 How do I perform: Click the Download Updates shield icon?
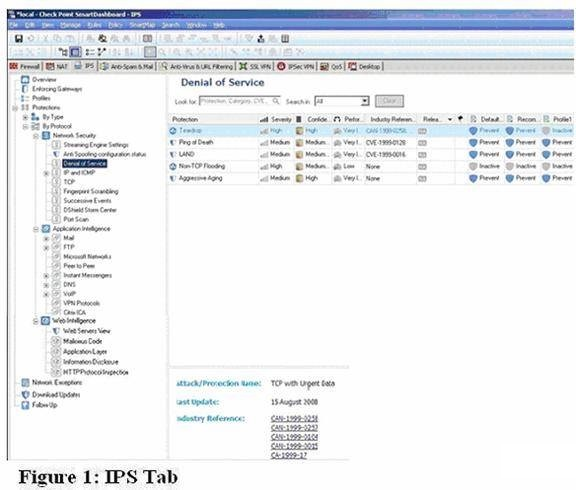[25, 395]
